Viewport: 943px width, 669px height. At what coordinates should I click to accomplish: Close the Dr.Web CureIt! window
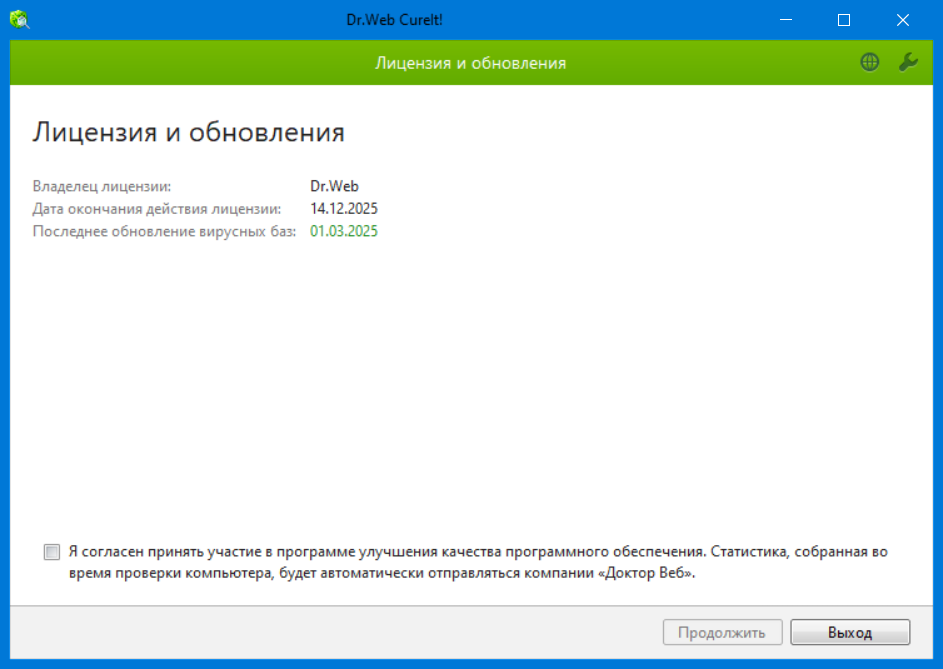point(903,20)
